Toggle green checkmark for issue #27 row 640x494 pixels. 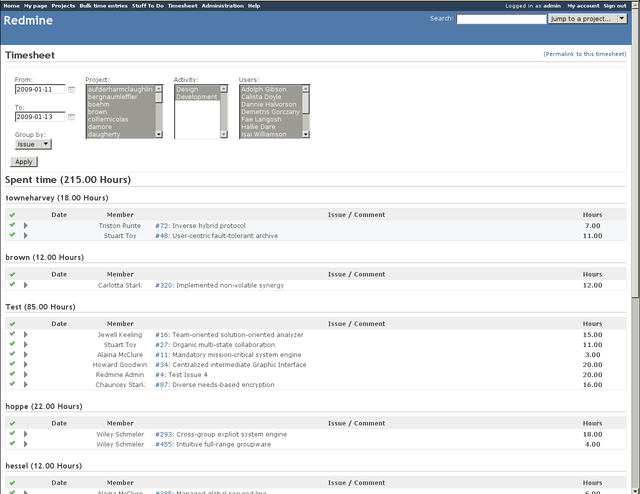pyautogui.click(x=12, y=344)
